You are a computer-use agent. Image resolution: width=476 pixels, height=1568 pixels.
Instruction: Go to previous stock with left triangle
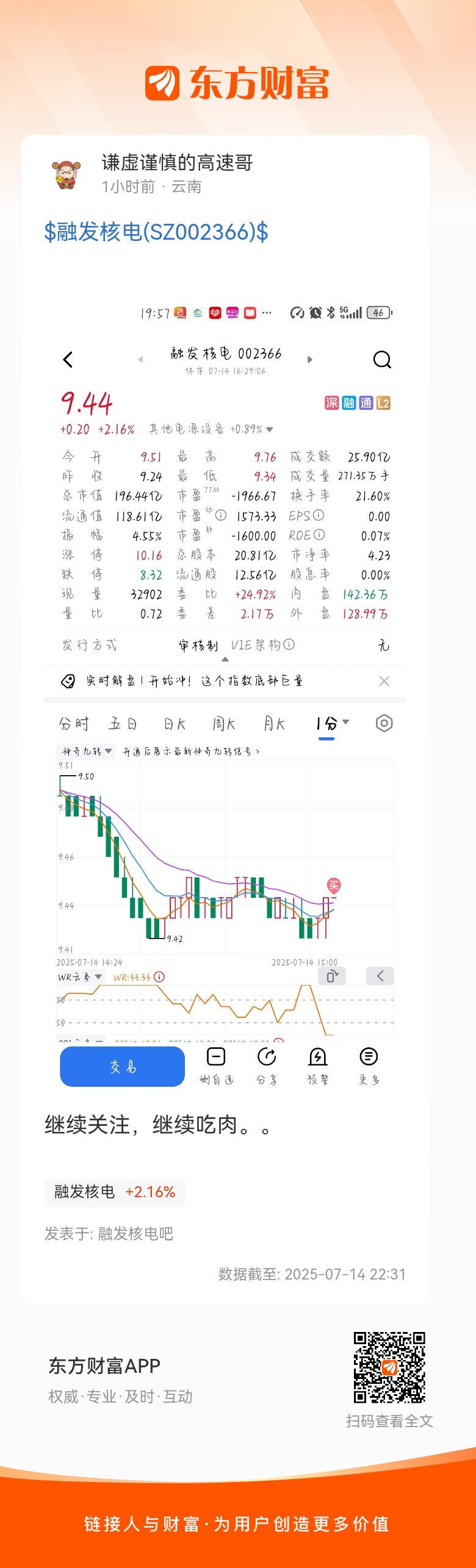[x=140, y=360]
